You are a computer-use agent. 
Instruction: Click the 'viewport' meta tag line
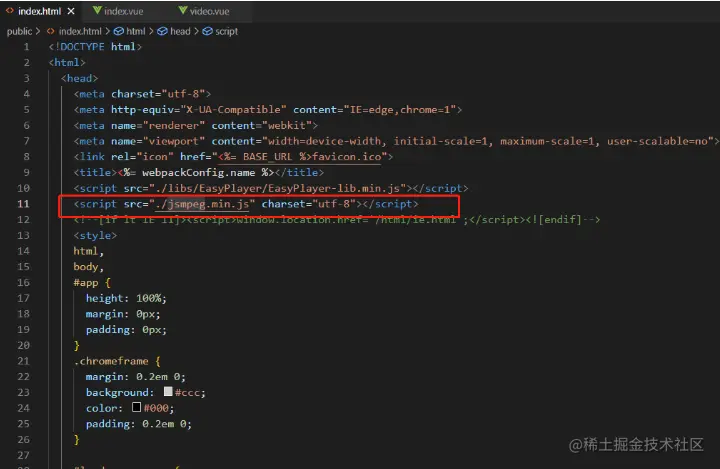[396, 141]
